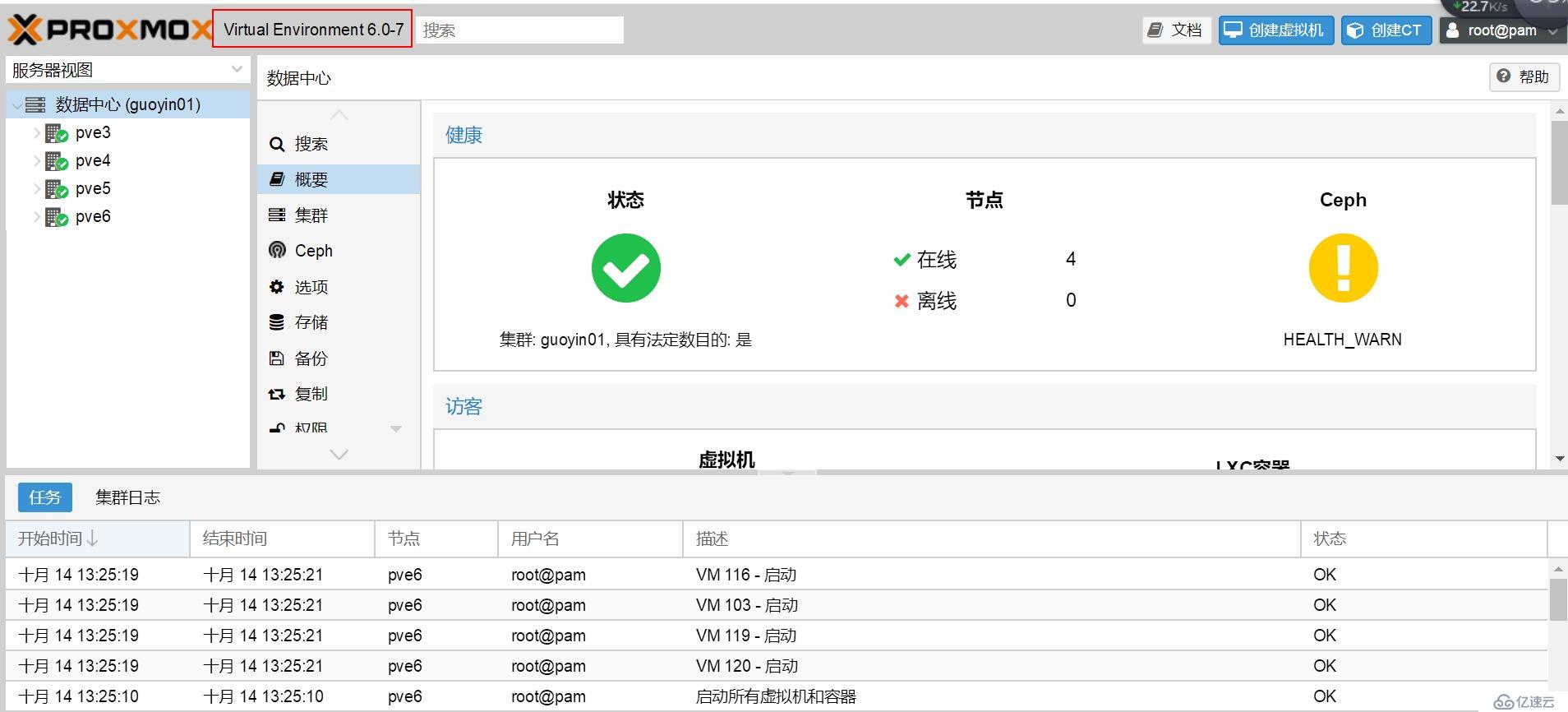
Task: Expand the pve6 tree node
Action: (37, 217)
